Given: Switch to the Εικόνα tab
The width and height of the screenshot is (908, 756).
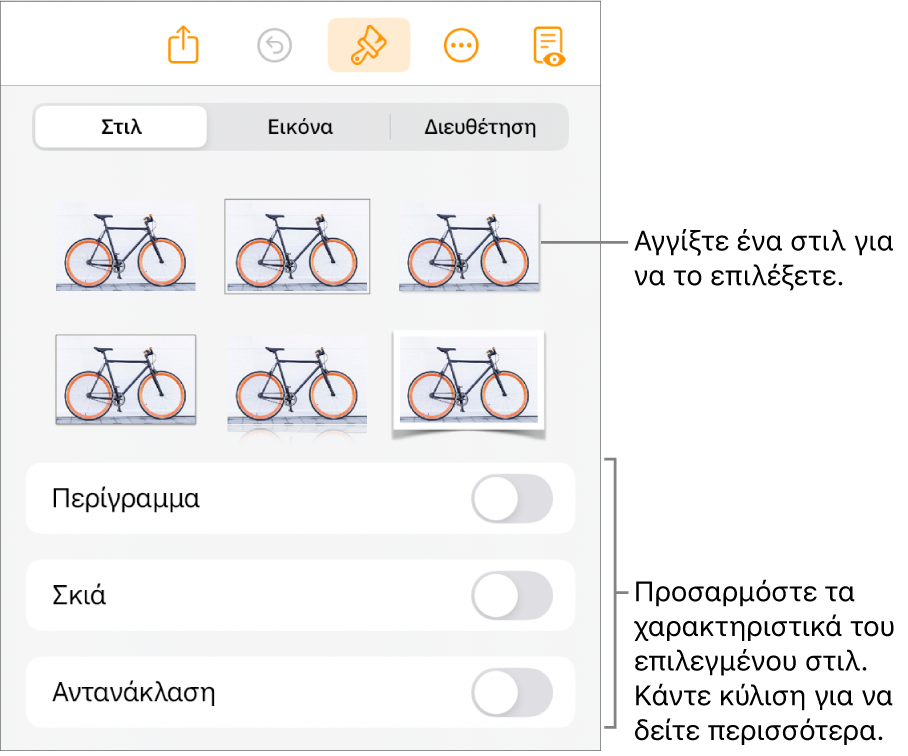Looking at the screenshot, I should [x=300, y=127].
